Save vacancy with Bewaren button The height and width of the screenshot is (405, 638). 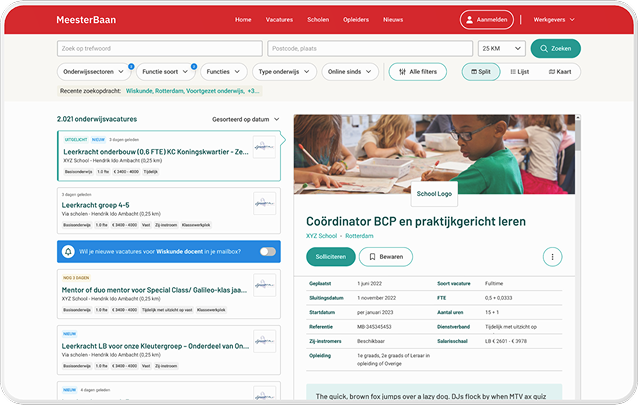[x=386, y=257]
